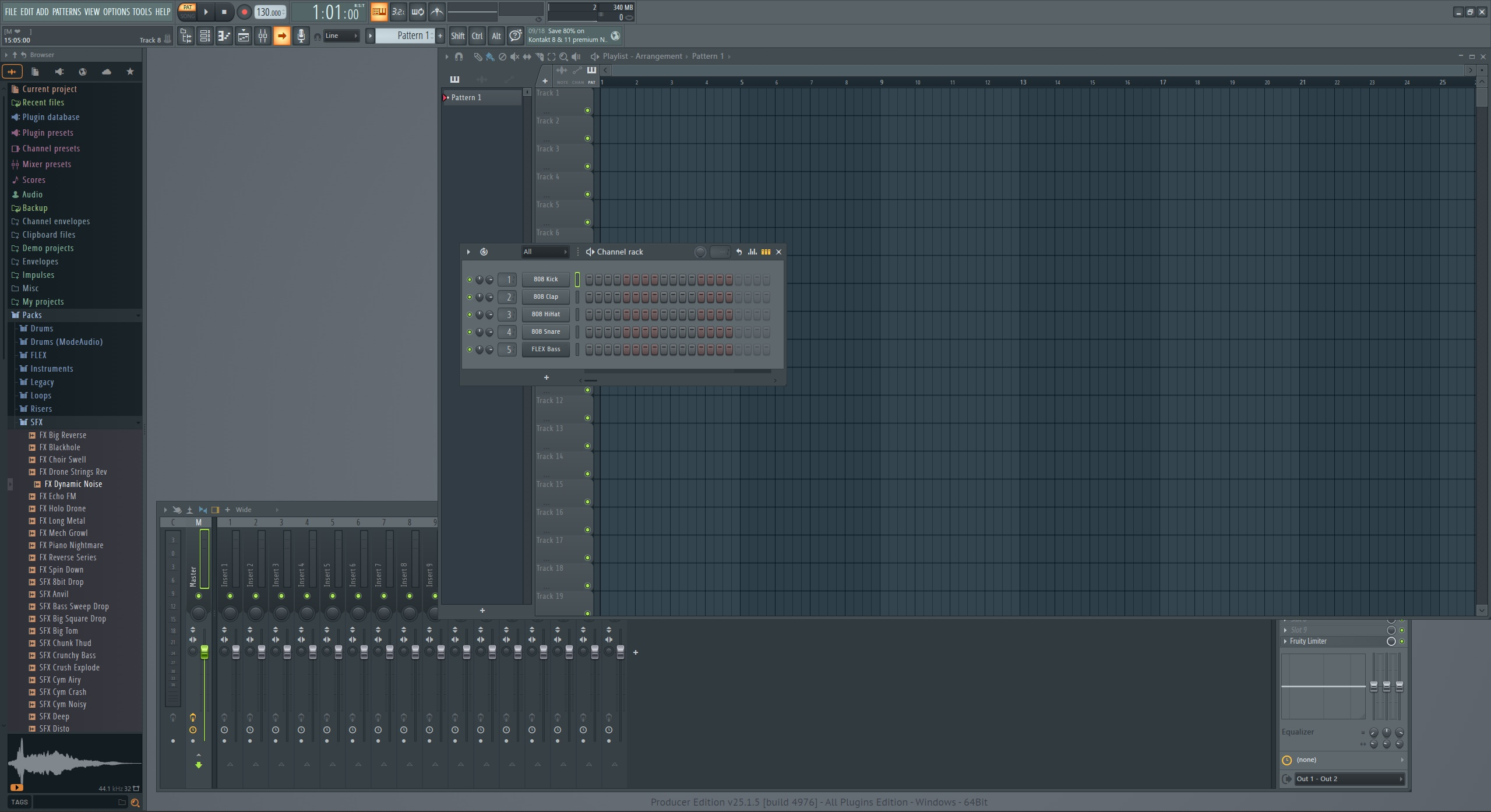Open the All channel filter dropdown
Screen dimensions: 1491x812
(x=545, y=252)
